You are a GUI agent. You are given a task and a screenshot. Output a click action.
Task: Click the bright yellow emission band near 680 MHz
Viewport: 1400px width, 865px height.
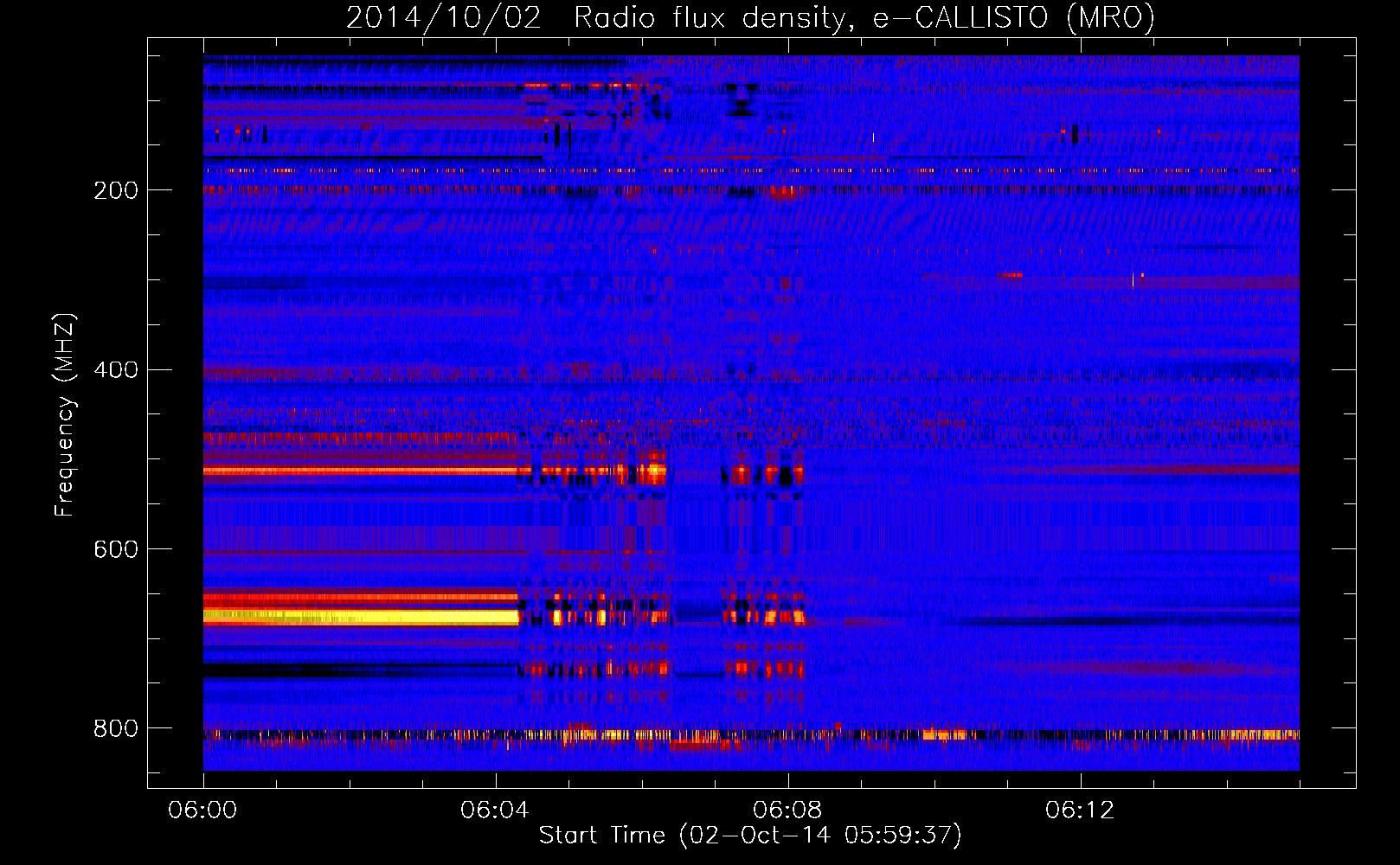coord(361,617)
